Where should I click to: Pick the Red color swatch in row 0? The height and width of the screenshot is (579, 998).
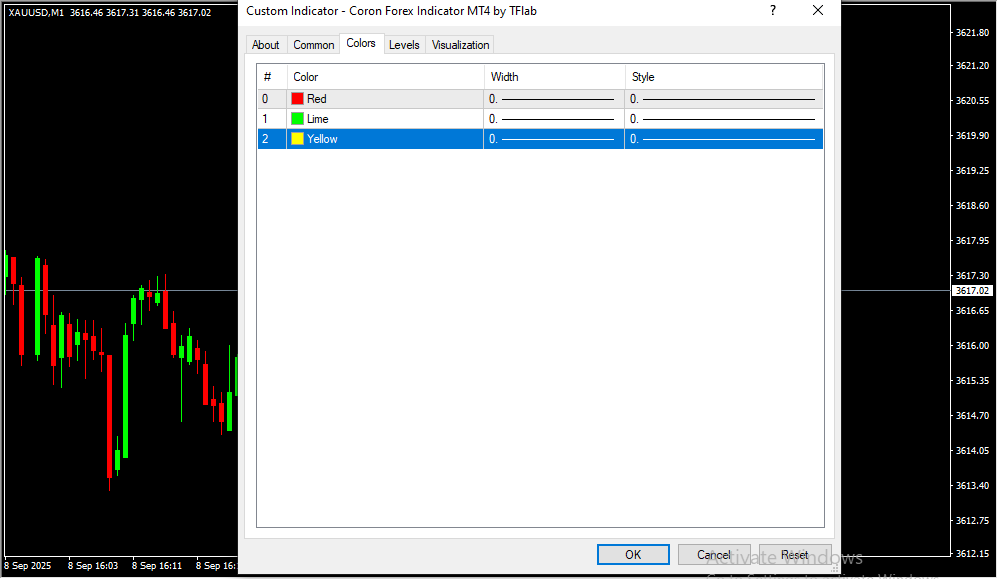click(x=297, y=99)
